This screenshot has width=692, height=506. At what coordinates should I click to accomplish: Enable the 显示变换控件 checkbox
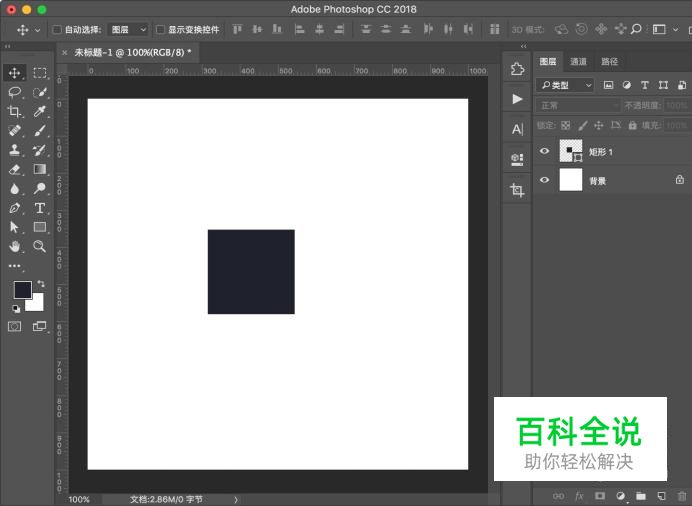[160, 30]
